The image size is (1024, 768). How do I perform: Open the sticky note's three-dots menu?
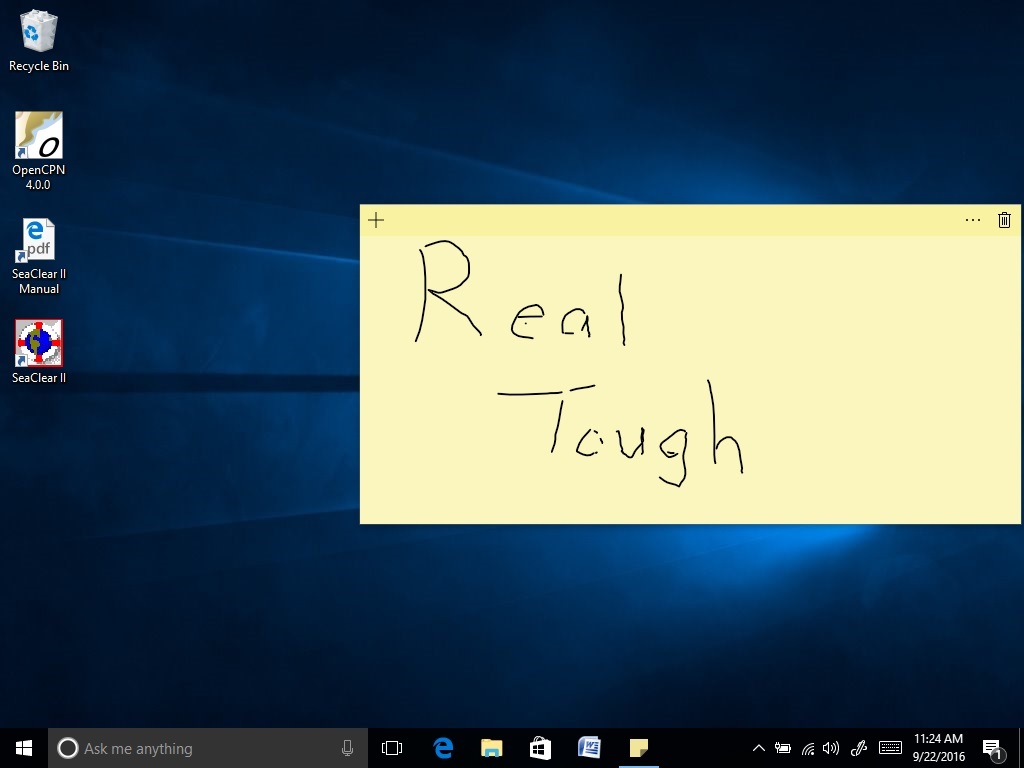tap(973, 220)
